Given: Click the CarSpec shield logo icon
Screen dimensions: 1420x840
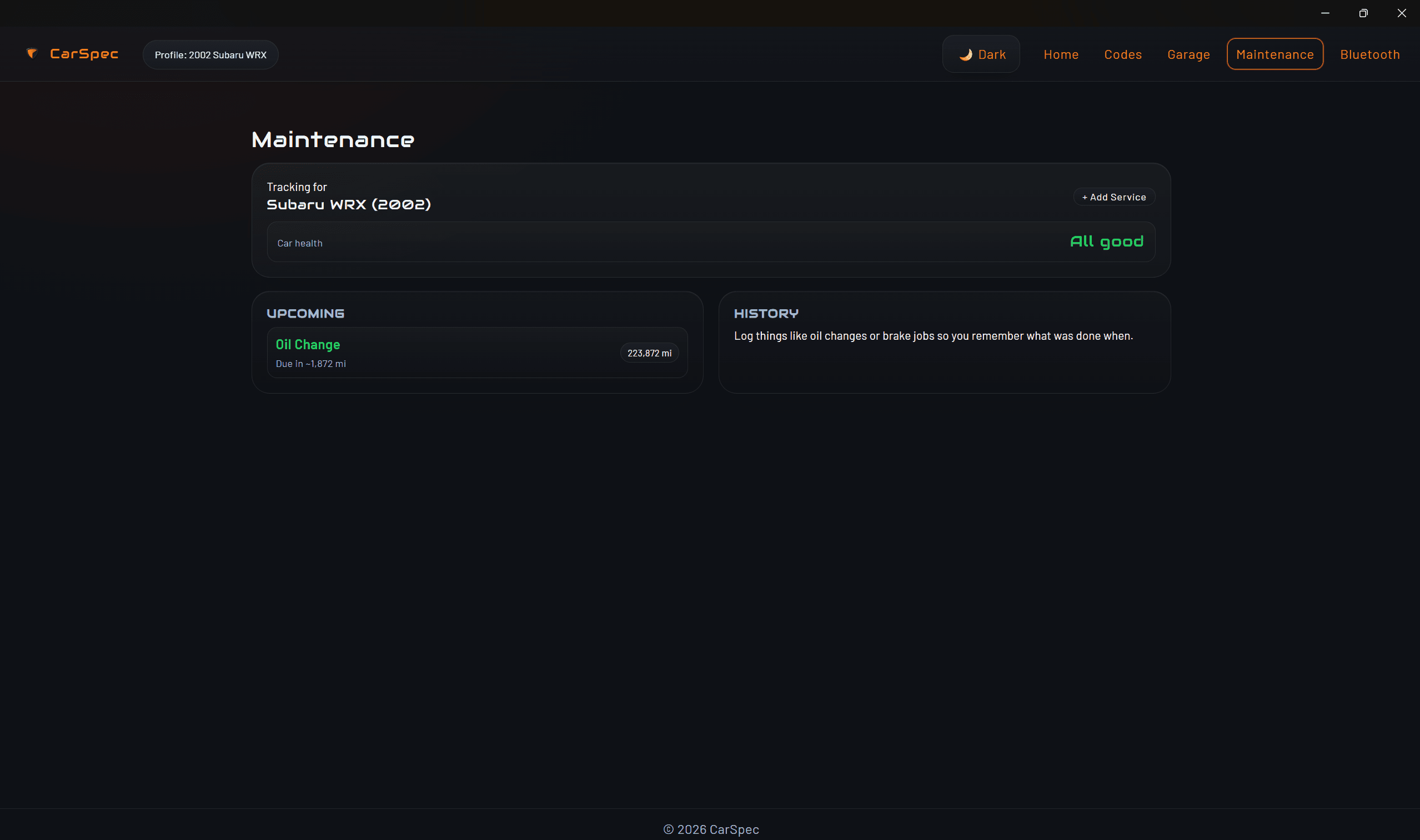Looking at the screenshot, I should pos(32,54).
